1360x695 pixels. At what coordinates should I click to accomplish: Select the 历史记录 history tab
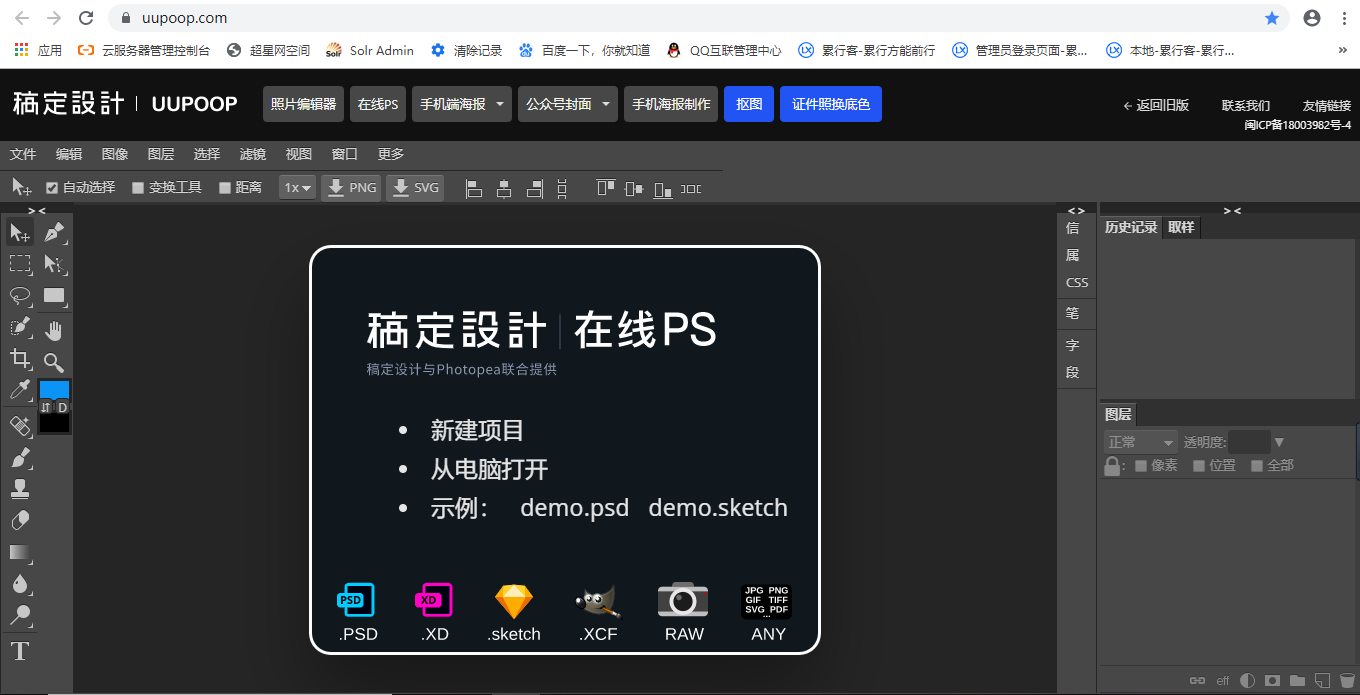(1131, 227)
